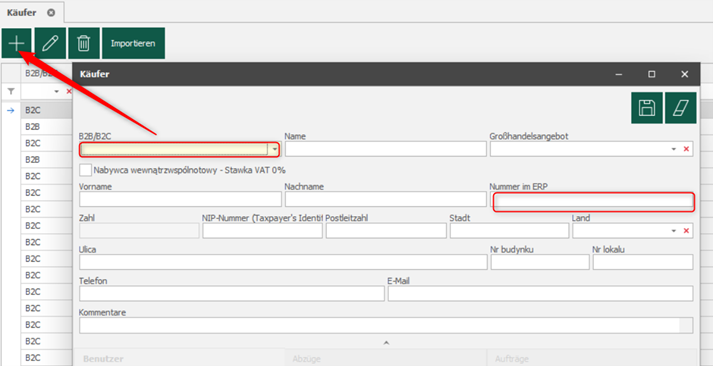Viewport: 713px width, 366px height.
Task: Minimize the Käufer dialog
Action: (618, 74)
